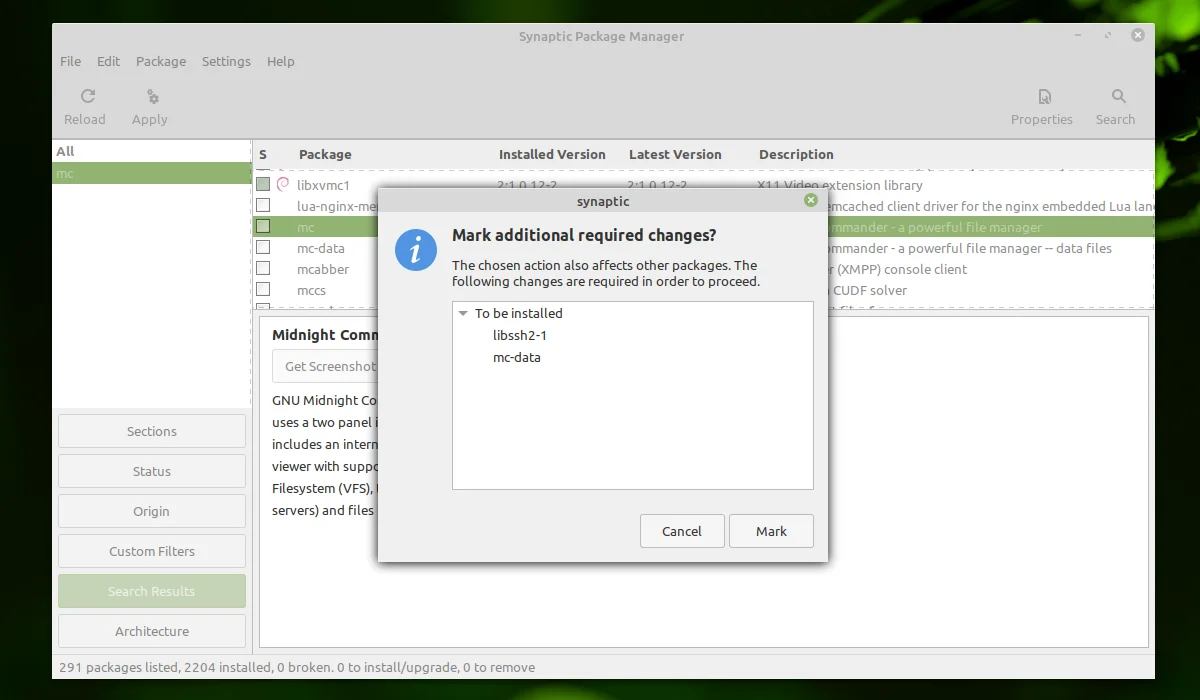1200x700 pixels.
Task: Click the Search Results button
Action: 152,591
